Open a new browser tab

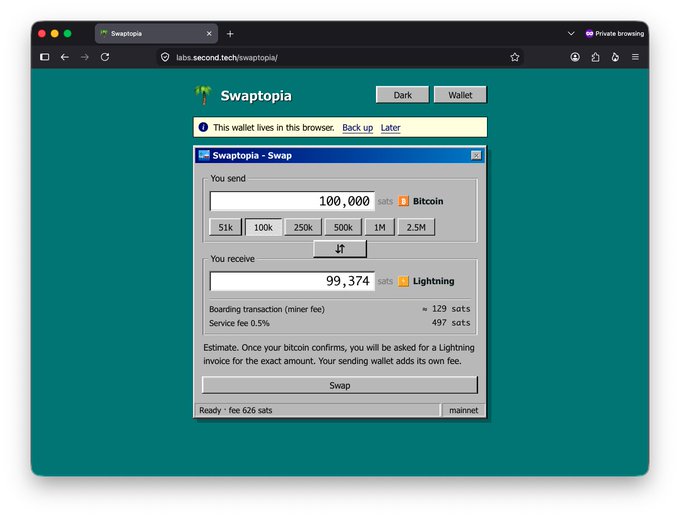pyautogui.click(x=230, y=33)
